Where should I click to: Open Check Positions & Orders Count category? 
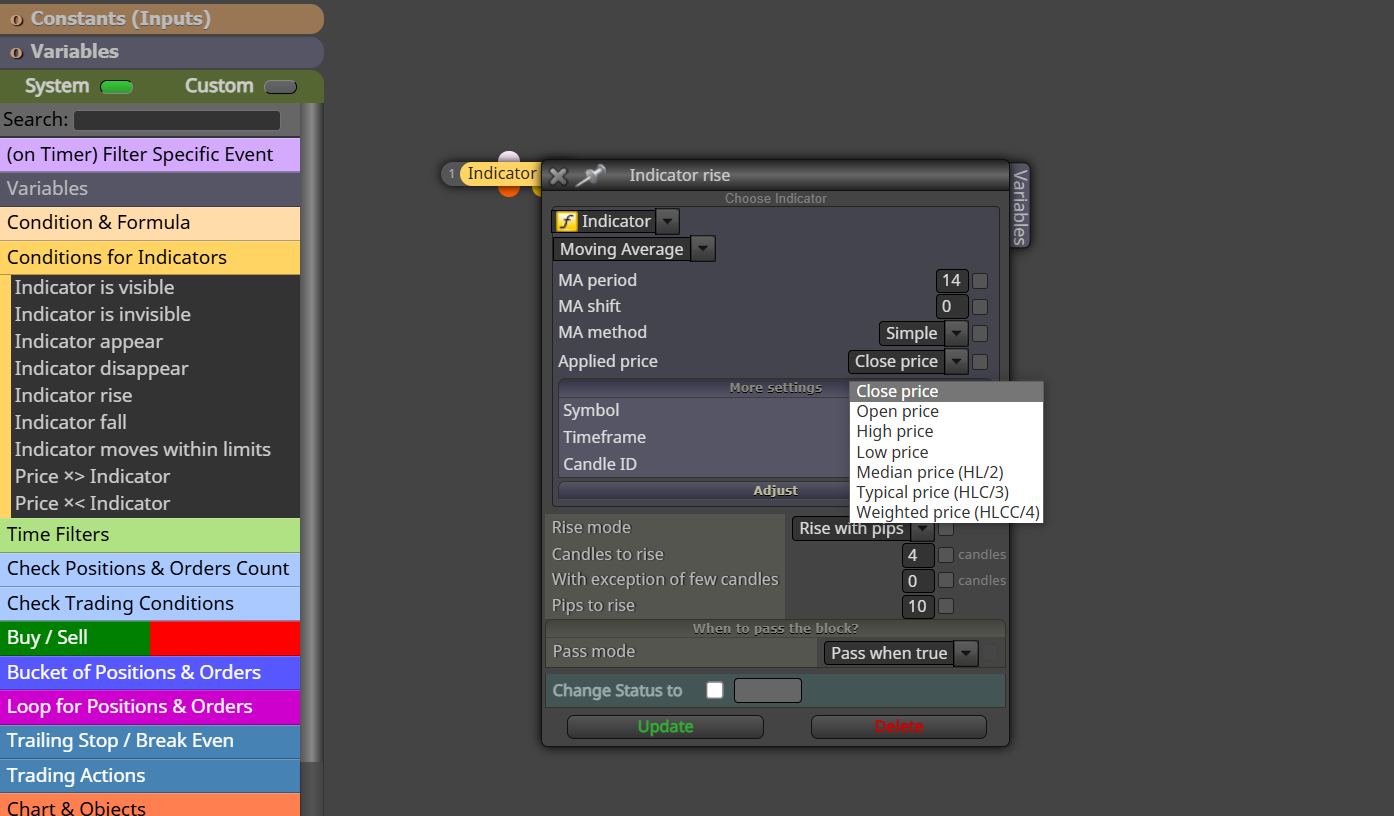point(150,568)
